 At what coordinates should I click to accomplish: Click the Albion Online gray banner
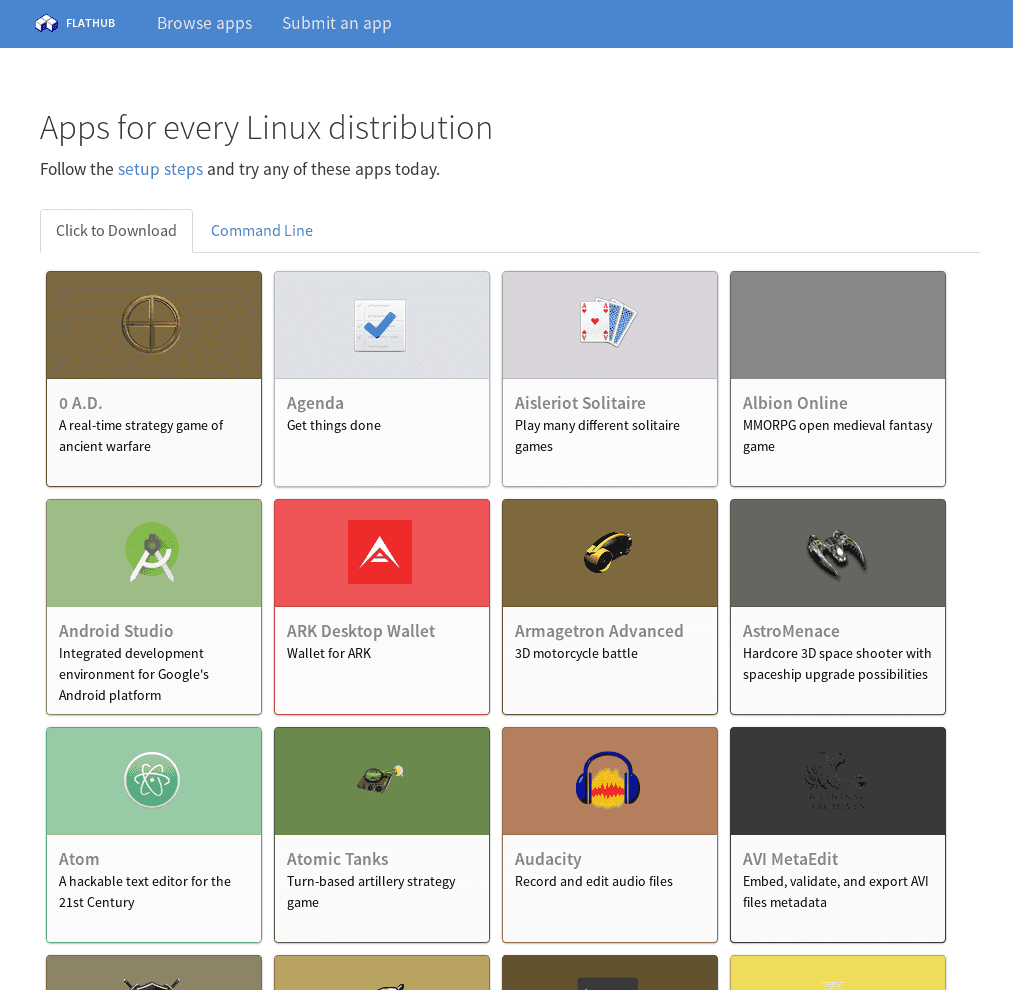[x=838, y=325]
